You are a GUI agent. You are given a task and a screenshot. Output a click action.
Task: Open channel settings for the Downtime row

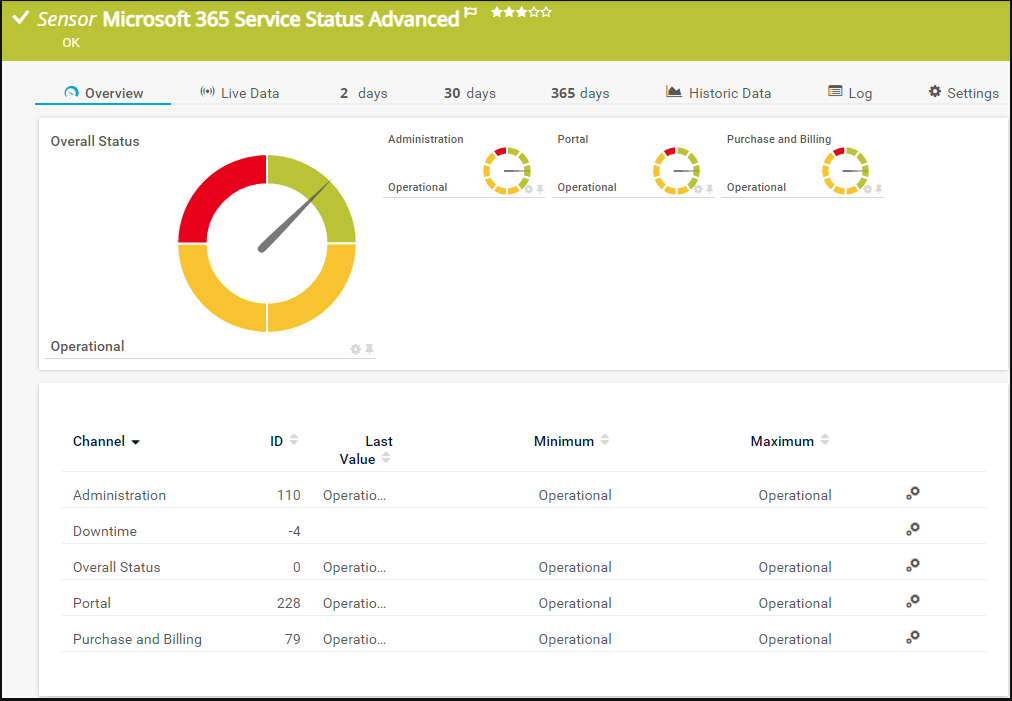(912, 528)
